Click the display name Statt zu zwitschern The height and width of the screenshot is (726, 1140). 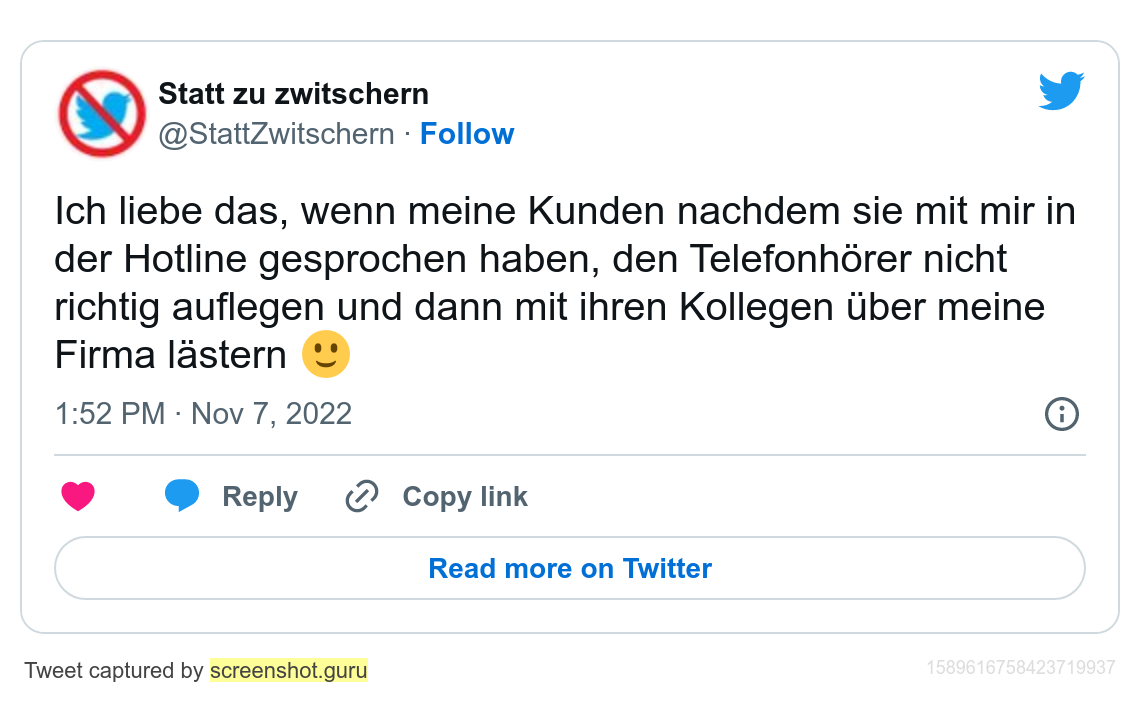tap(293, 94)
